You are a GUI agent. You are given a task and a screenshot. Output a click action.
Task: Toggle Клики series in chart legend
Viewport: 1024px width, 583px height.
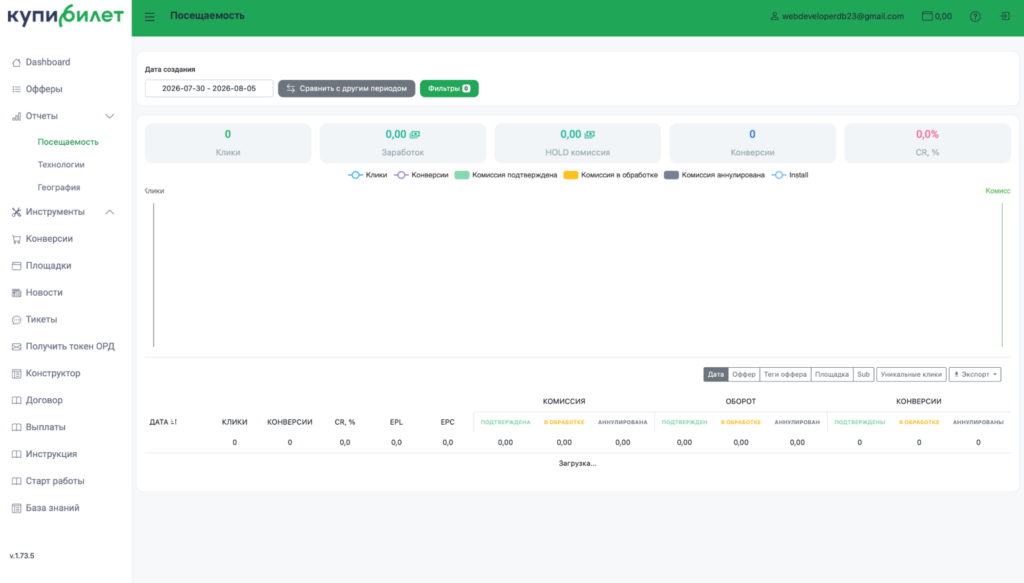coord(368,175)
